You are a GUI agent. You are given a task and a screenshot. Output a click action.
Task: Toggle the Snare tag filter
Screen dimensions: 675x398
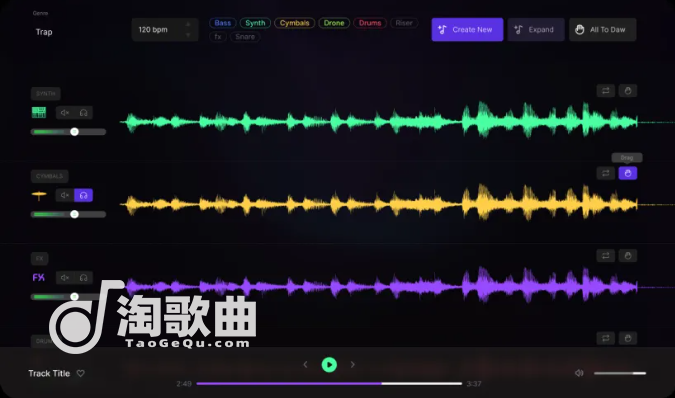point(245,37)
